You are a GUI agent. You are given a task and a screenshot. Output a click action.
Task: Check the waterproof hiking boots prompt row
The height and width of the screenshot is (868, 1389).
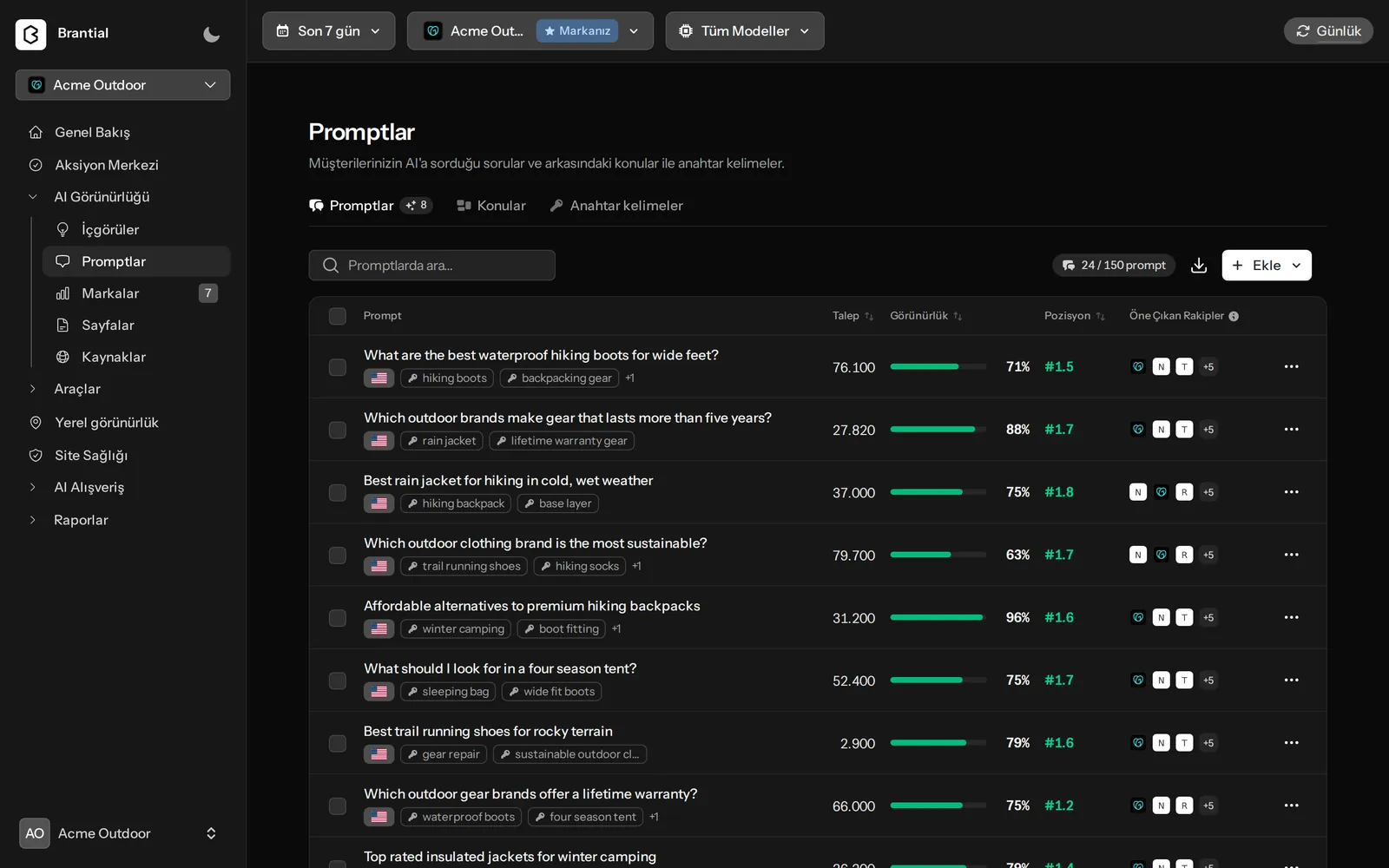tap(338, 367)
